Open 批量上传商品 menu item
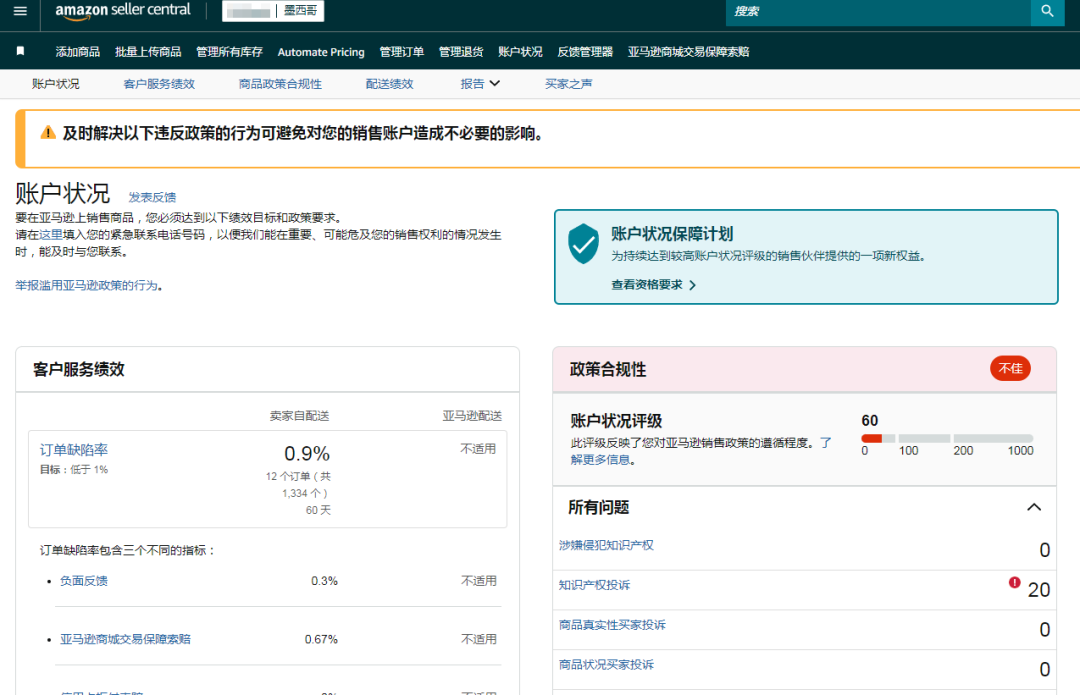 [x=148, y=52]
